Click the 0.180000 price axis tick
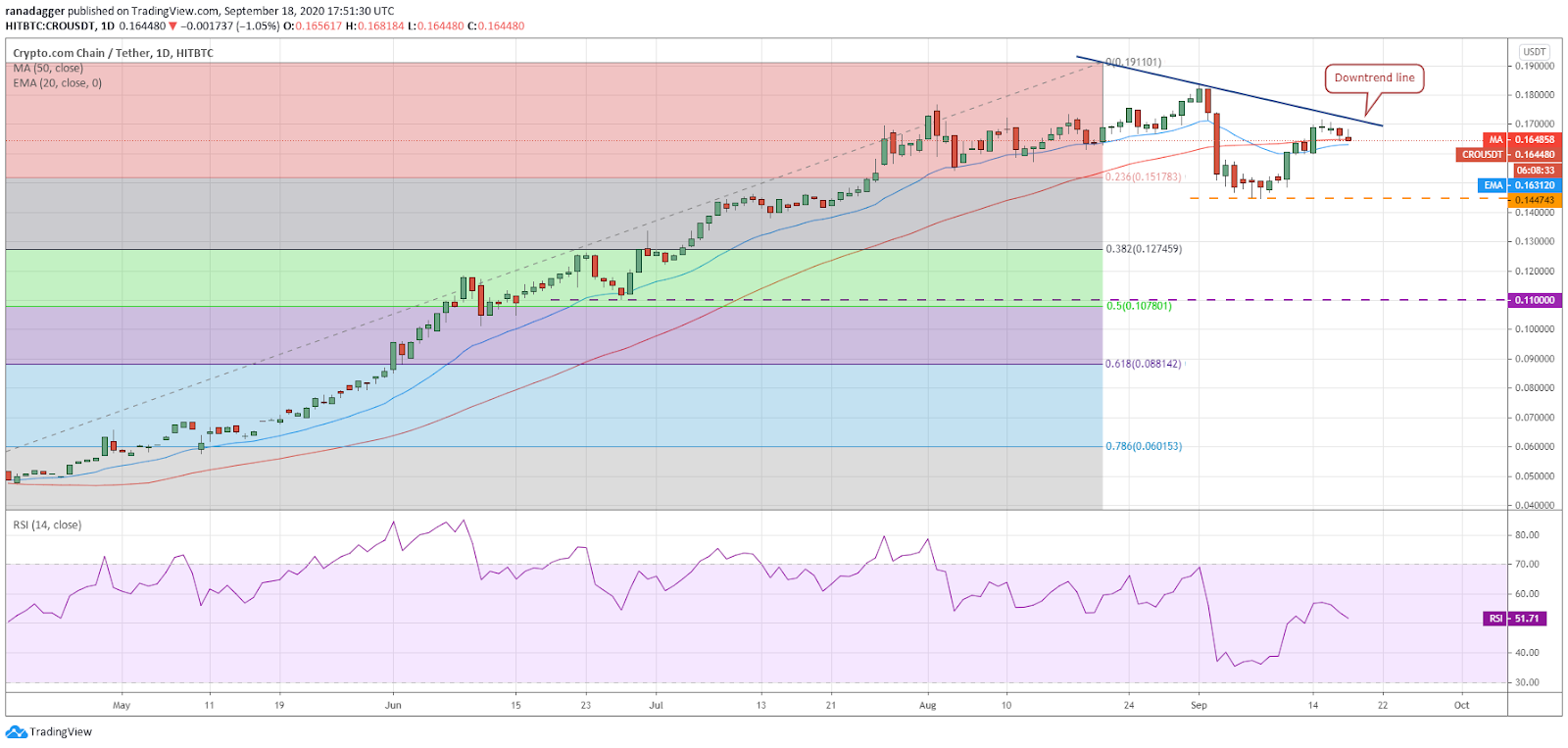Image resolution: width=1568 pixels, height=748 pixels. [x=1535, y=95]
